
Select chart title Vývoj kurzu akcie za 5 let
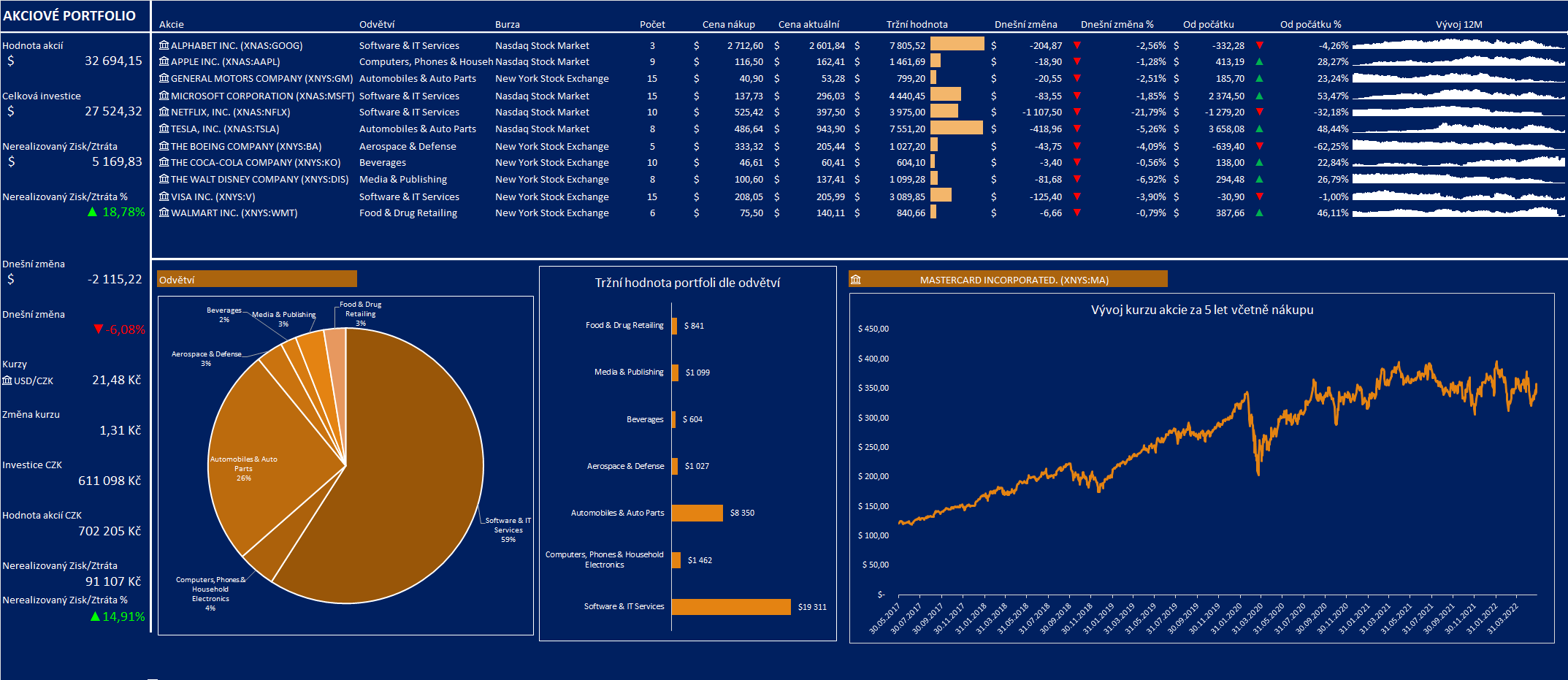(x=1202, y=310)
